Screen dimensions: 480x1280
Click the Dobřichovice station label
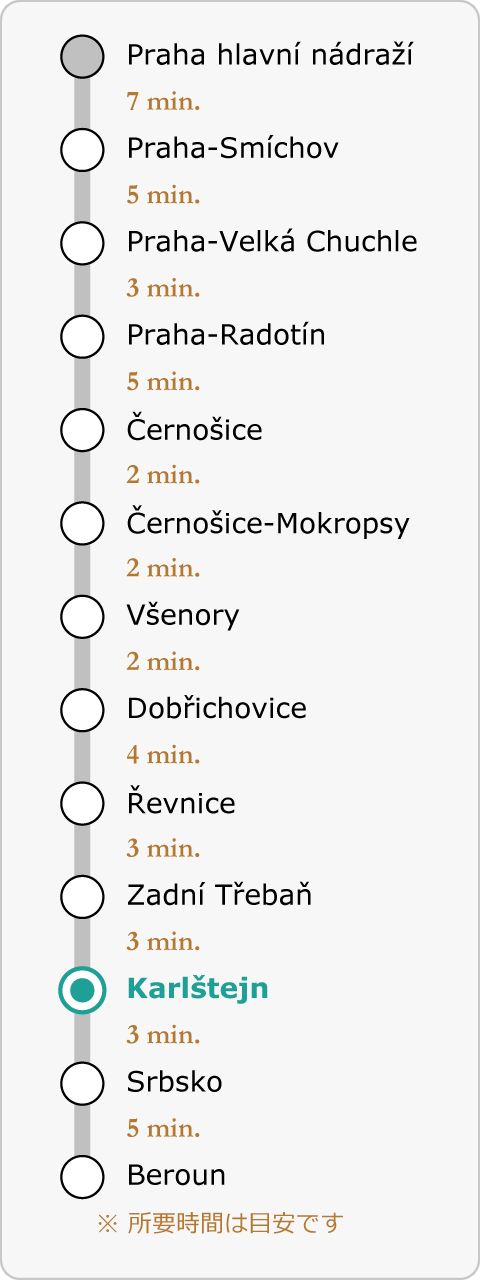216,709
